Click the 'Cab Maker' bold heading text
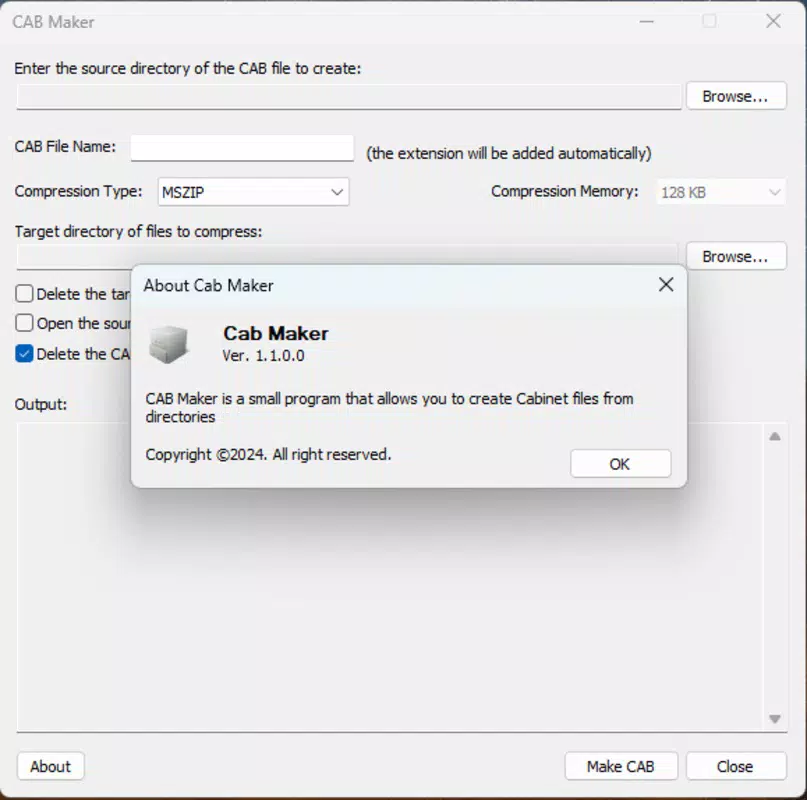This screenshot has height=800, width=807. [275, 334]
